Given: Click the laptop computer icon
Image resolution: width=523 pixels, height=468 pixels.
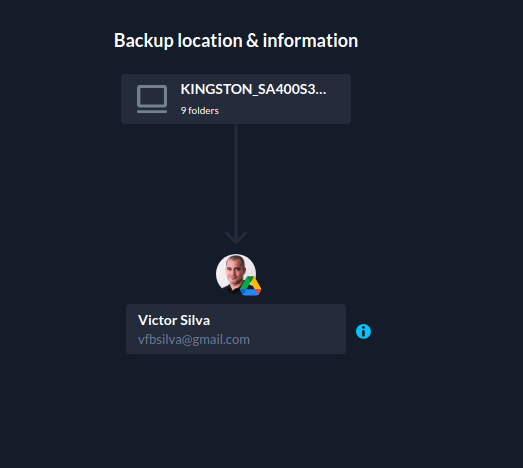Looking at the screenshot, I should point(152,99).
